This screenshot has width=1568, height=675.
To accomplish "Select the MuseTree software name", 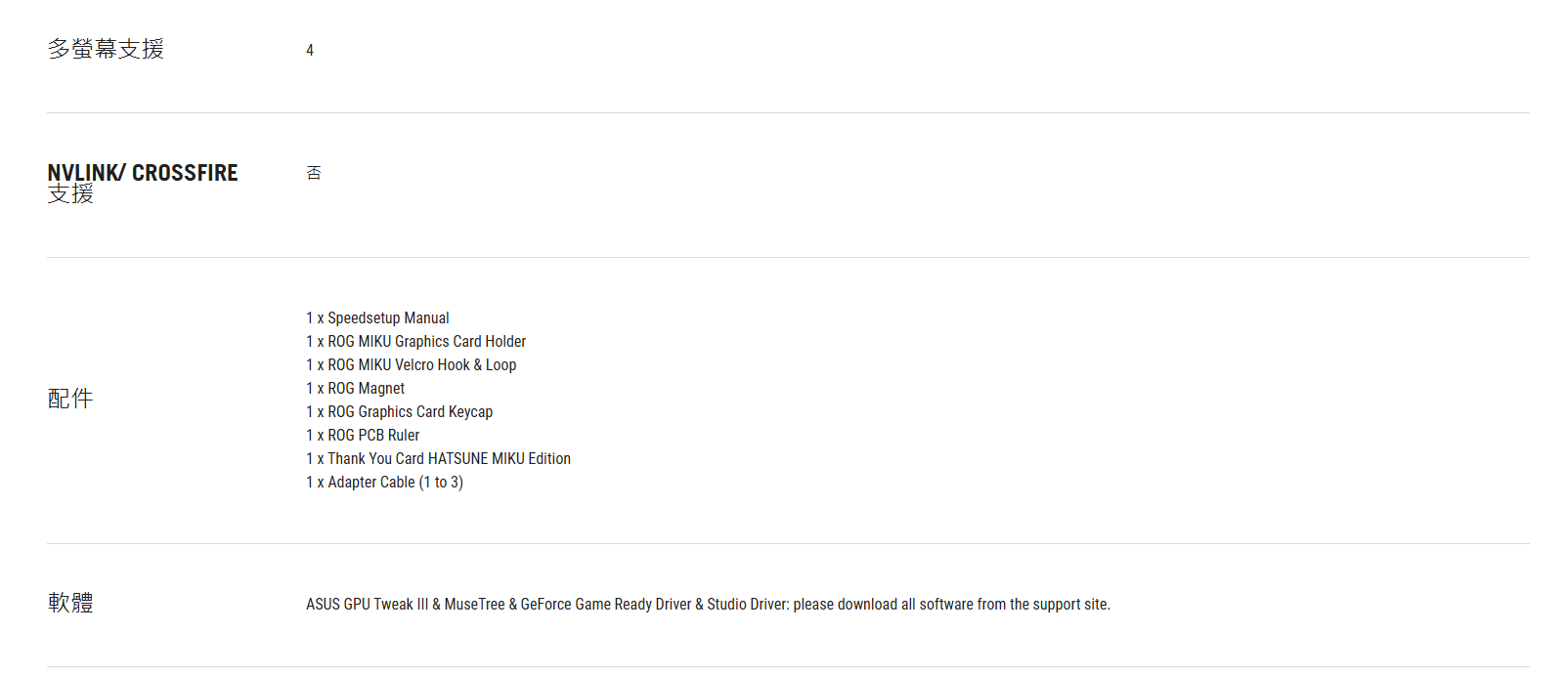I will [x=474, y=605].
